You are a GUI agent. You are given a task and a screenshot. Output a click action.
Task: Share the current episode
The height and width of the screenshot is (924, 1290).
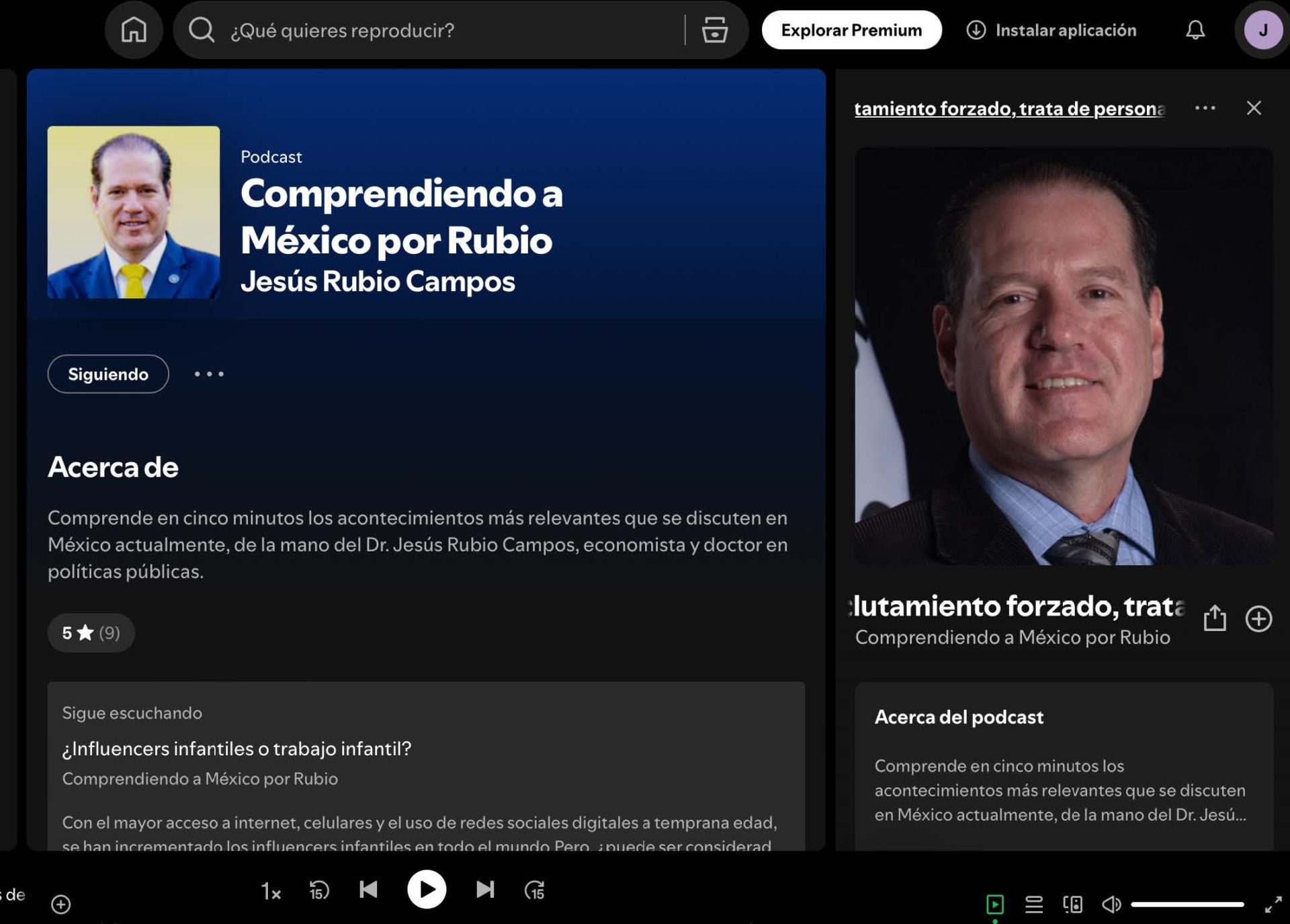pyautogui.click(x=1215, y=618)
